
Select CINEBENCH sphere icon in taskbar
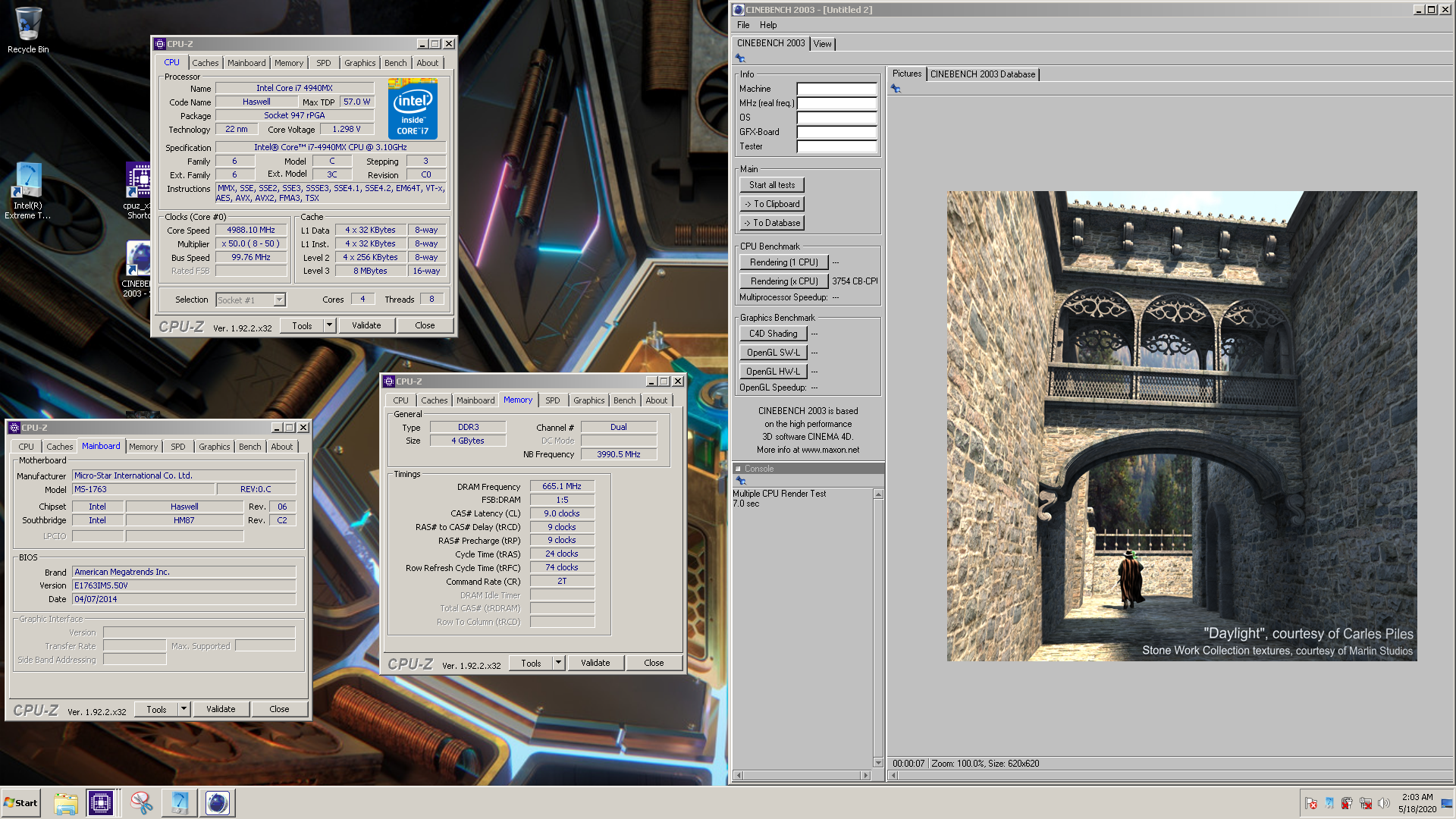(x=218, y=802)
